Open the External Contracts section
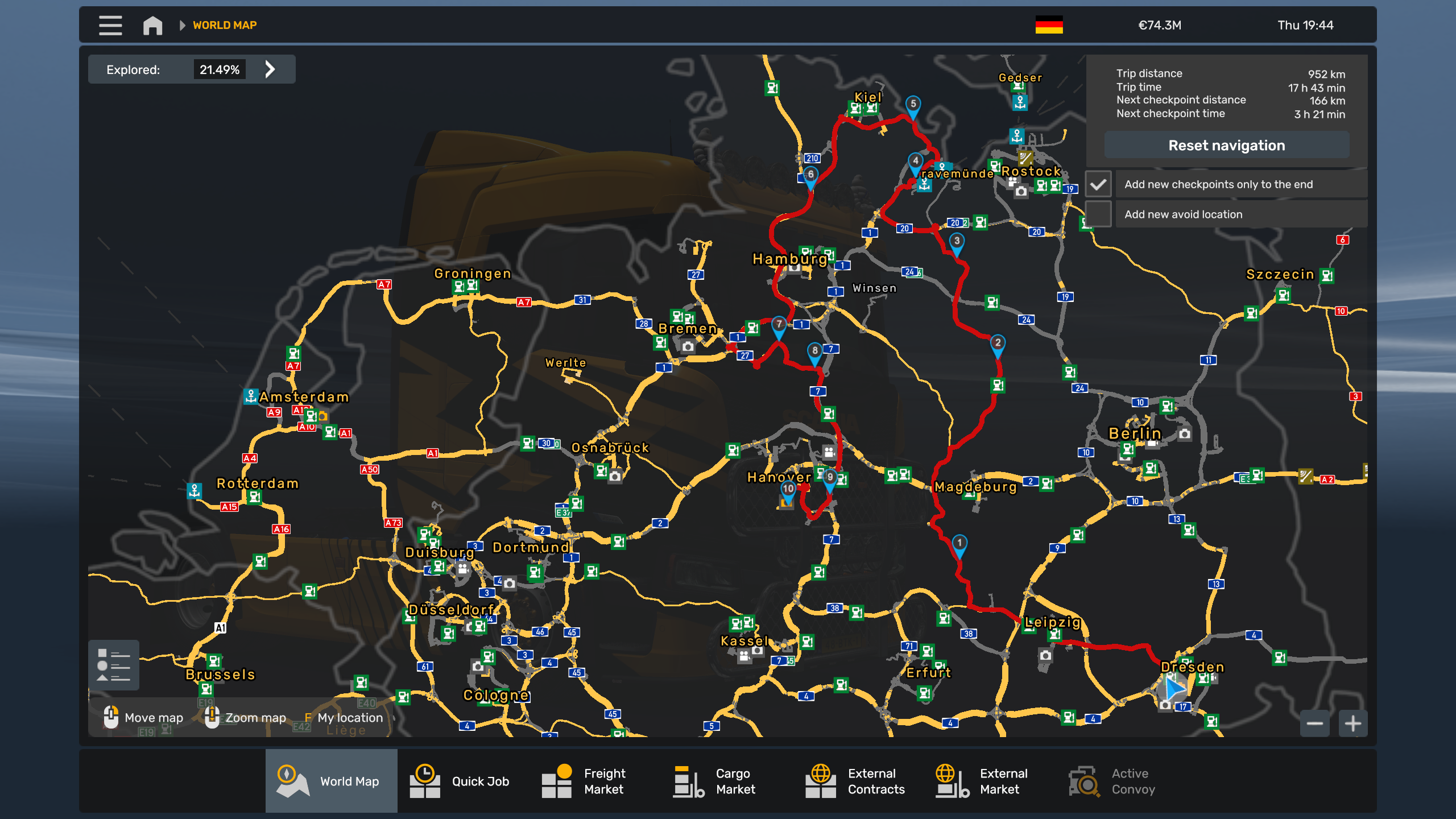 pyautogui.click(x=856, y=781)
